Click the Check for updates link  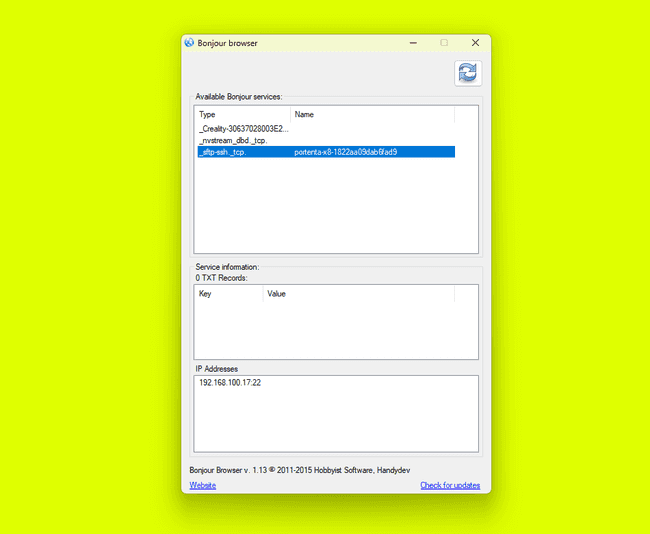click(449, 486)
